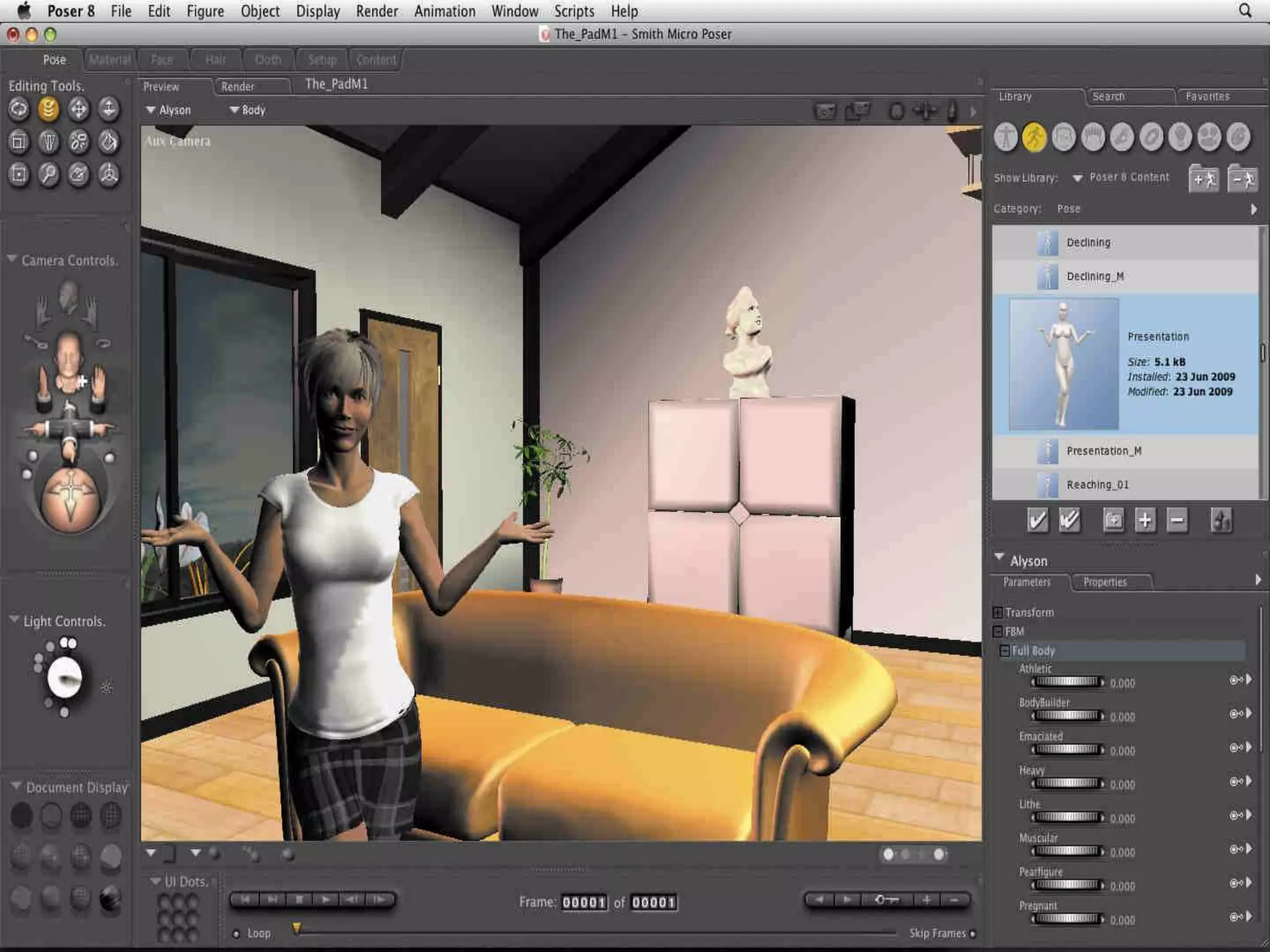Add item to library with plus

(x=1145, y=521)
